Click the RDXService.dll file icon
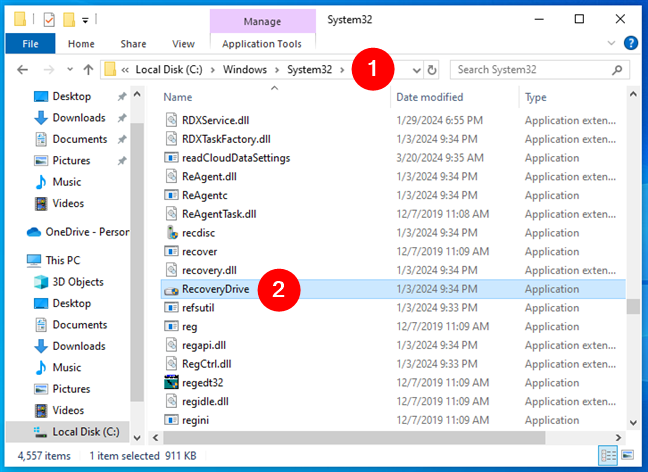 pyautogui.click(x=171, y=120)
